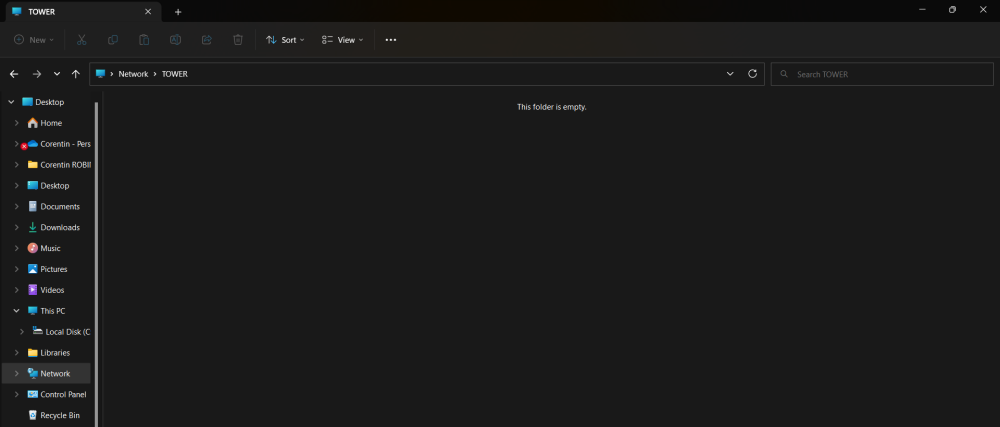Open the See more ellipsis menu
This screenshot has width=1000, height=427.
click(x=391, y=40)
